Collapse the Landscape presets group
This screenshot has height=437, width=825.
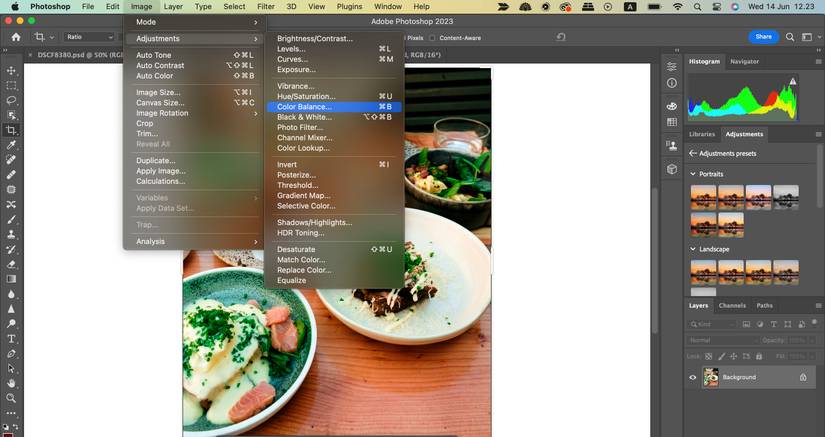pos(692,249)
